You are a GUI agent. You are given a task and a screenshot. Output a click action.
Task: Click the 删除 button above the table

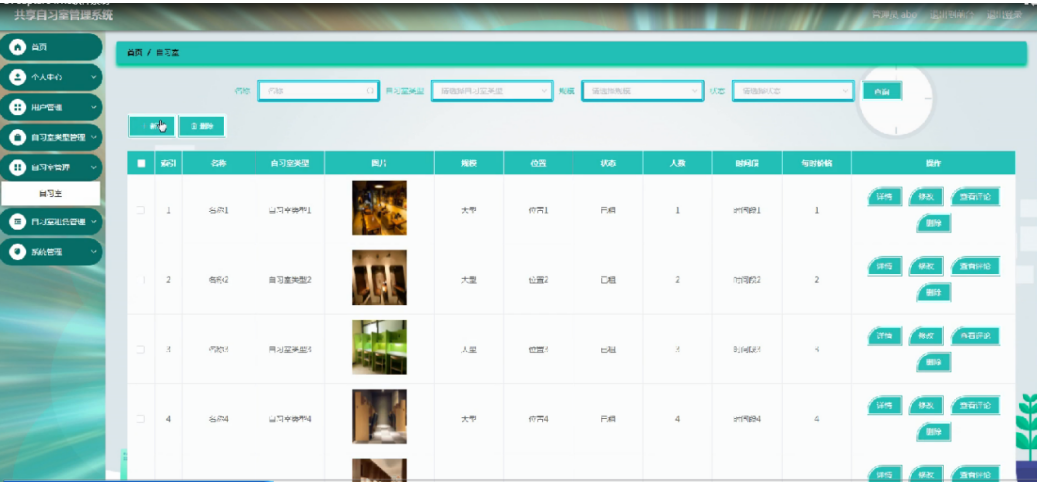coord(202,126)
